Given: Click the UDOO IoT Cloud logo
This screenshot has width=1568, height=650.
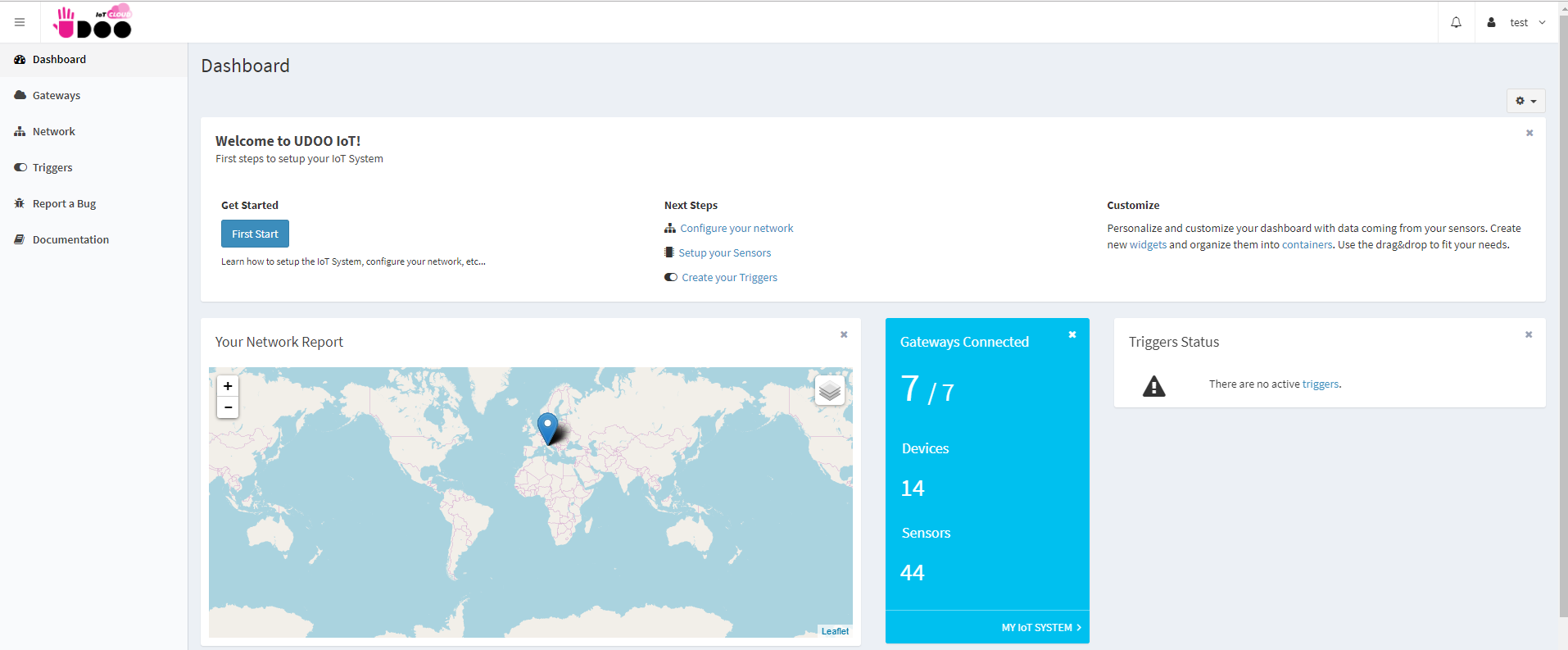Looking at the screenshot, I should pos(93,22).
